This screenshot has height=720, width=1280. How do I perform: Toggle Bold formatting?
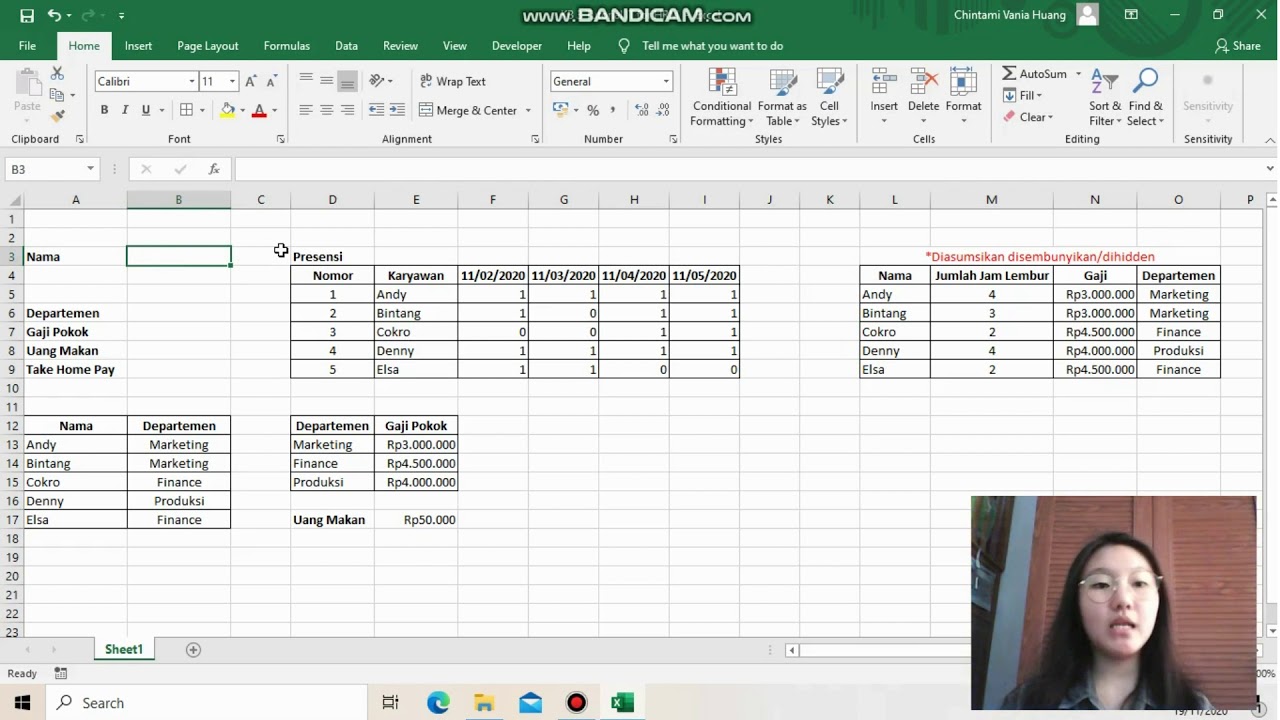pos(104,110)
